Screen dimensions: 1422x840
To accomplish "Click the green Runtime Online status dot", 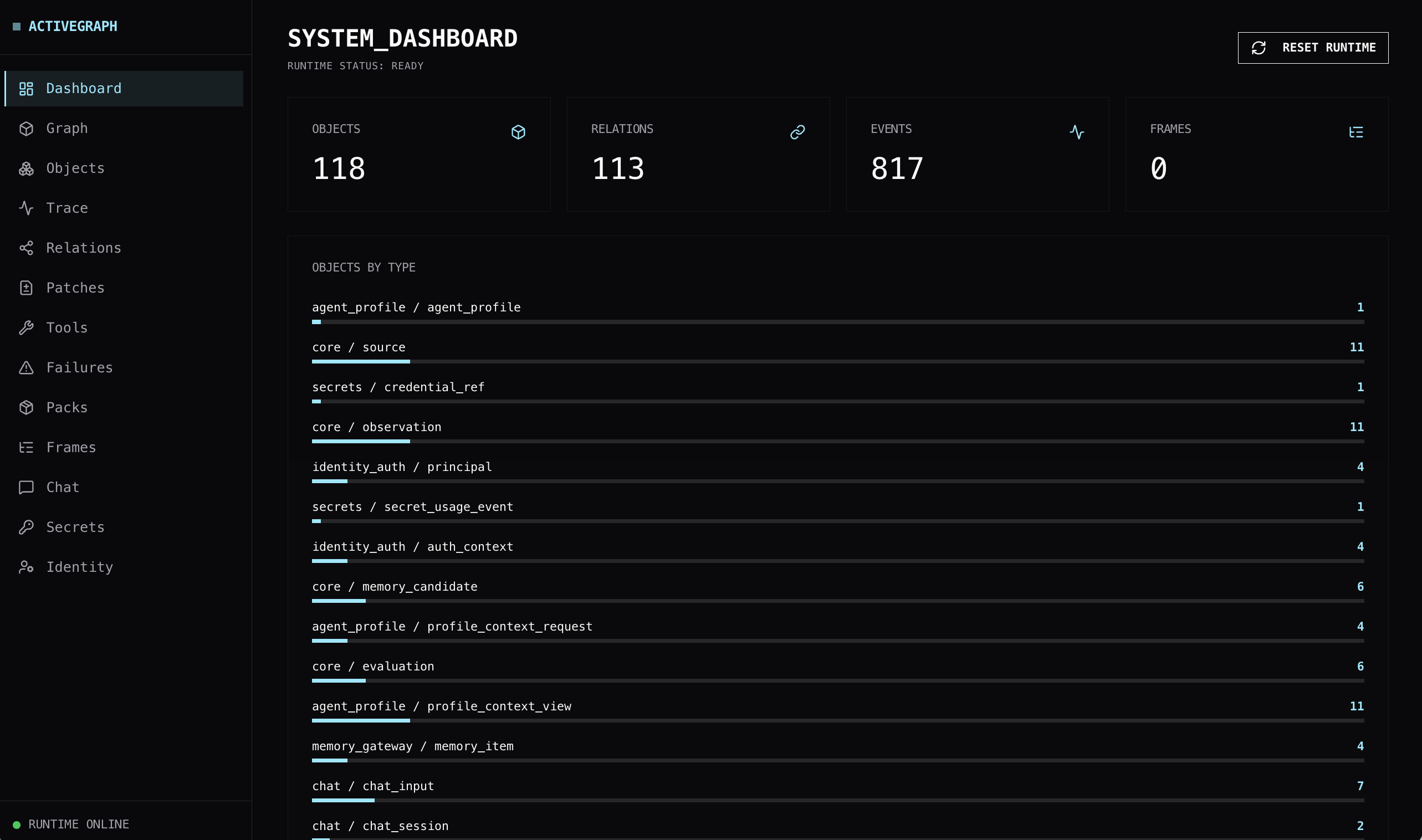I will 17,824.
